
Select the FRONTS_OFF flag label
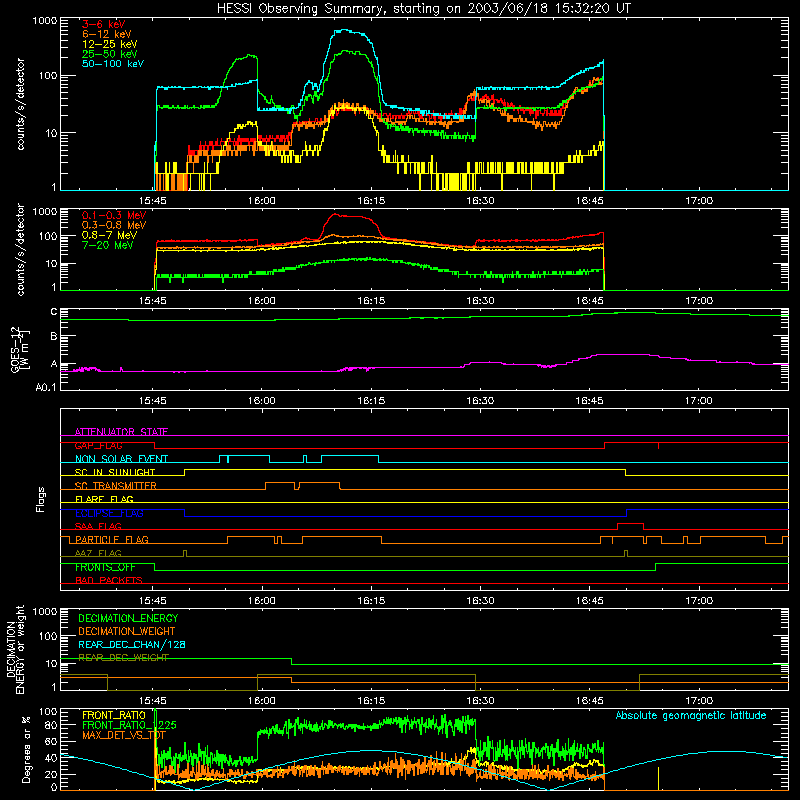(105, 567)
